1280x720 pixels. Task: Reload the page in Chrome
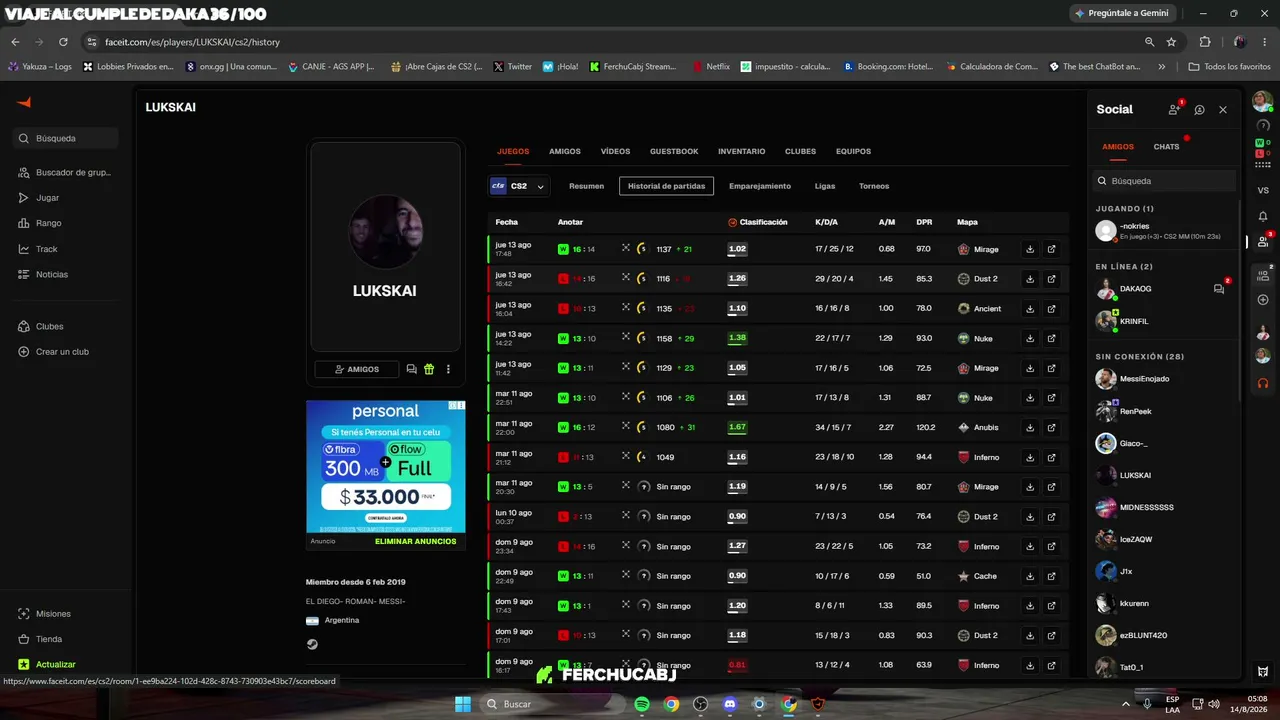[63, 42]
